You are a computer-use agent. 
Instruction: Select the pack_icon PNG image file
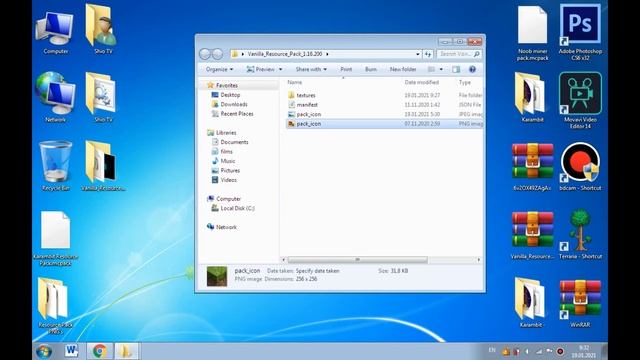[384, 124]
